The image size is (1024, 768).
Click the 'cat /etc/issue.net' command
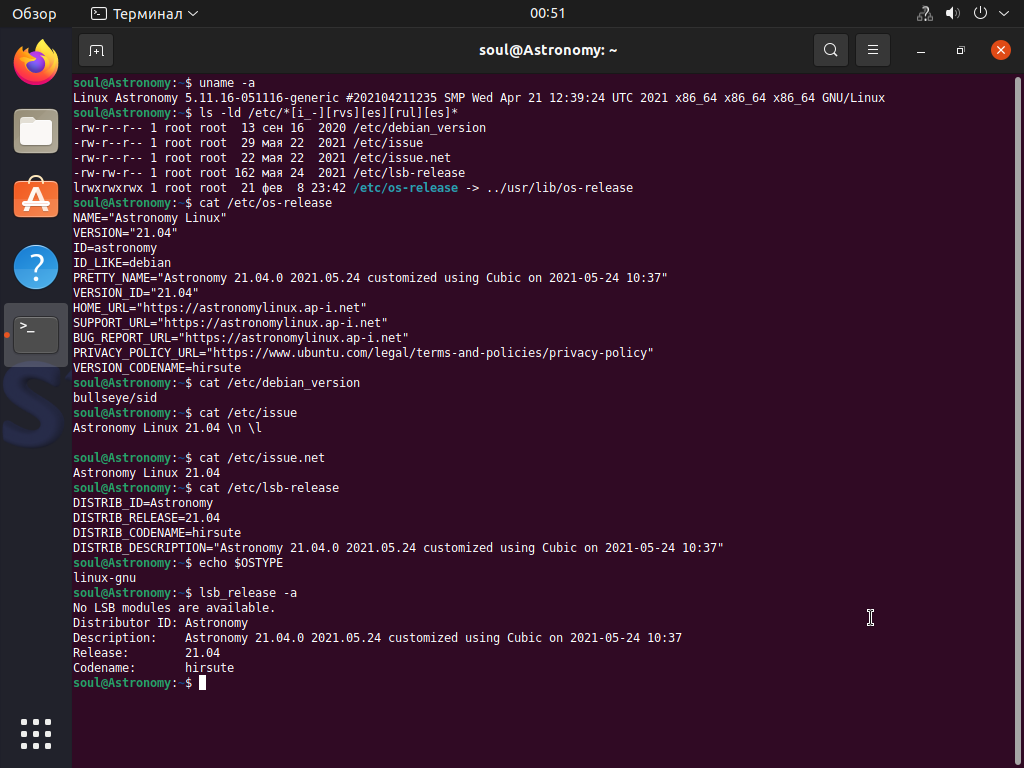pyautogui.click(x=262, y=458)
